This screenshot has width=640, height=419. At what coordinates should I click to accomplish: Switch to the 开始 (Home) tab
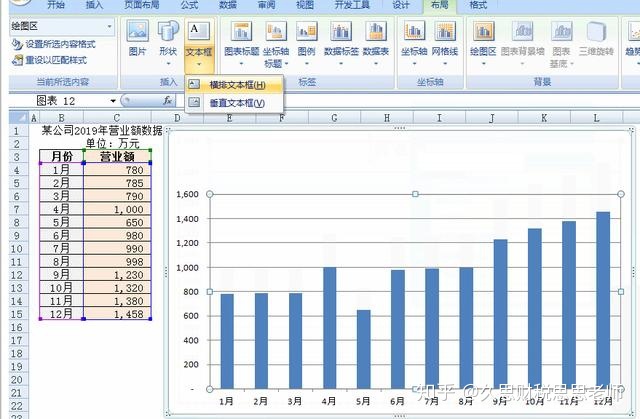click(x=56, y=5)
